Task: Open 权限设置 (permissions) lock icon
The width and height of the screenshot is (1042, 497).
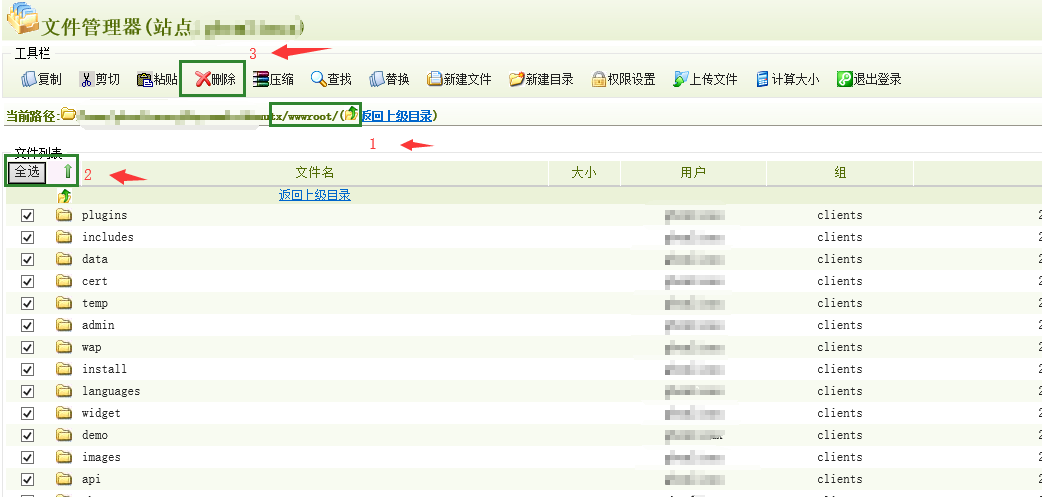Action: pyautogui.click(x=599, y=79)
